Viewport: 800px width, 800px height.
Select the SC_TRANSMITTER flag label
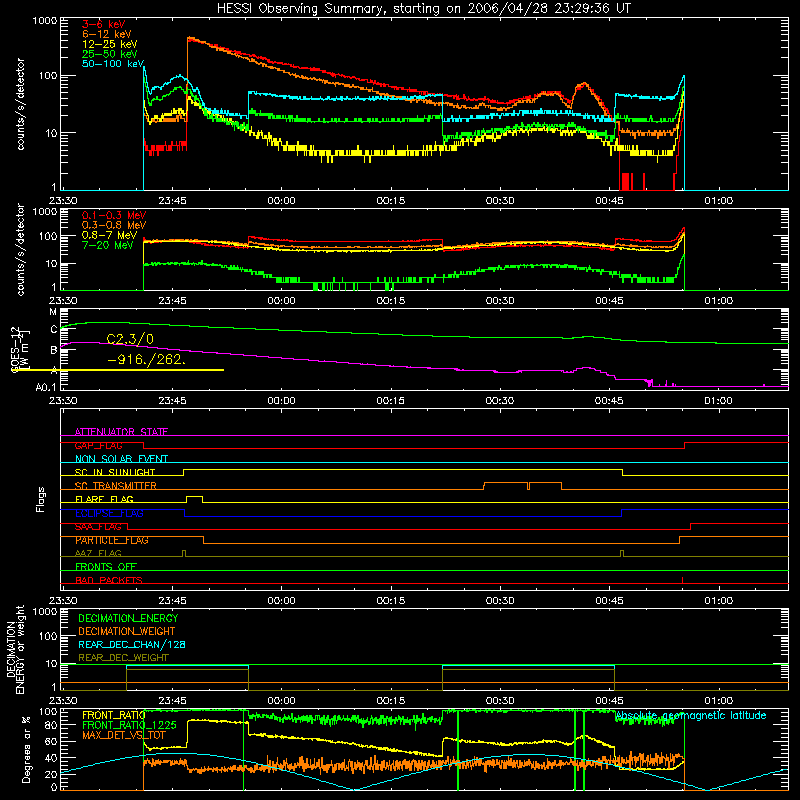(x=116, y=485)
